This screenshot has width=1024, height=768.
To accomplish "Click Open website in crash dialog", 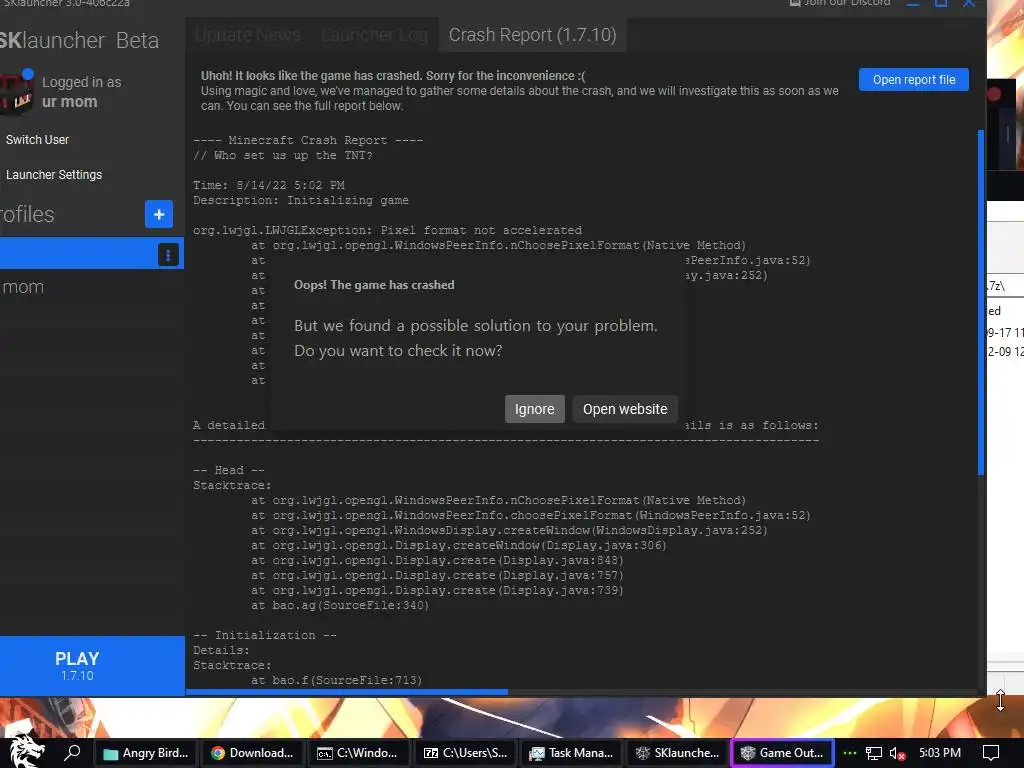I will [x=624, y=409].
